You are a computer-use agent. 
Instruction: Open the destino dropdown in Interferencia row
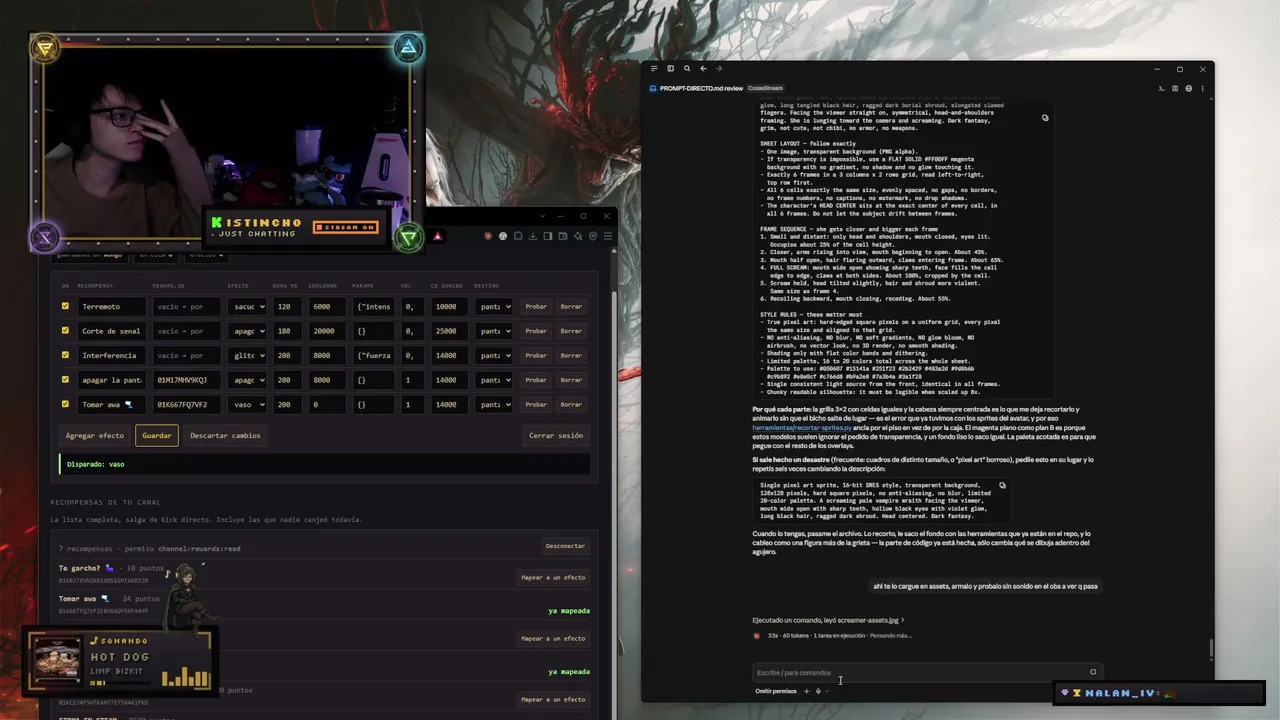494,355
